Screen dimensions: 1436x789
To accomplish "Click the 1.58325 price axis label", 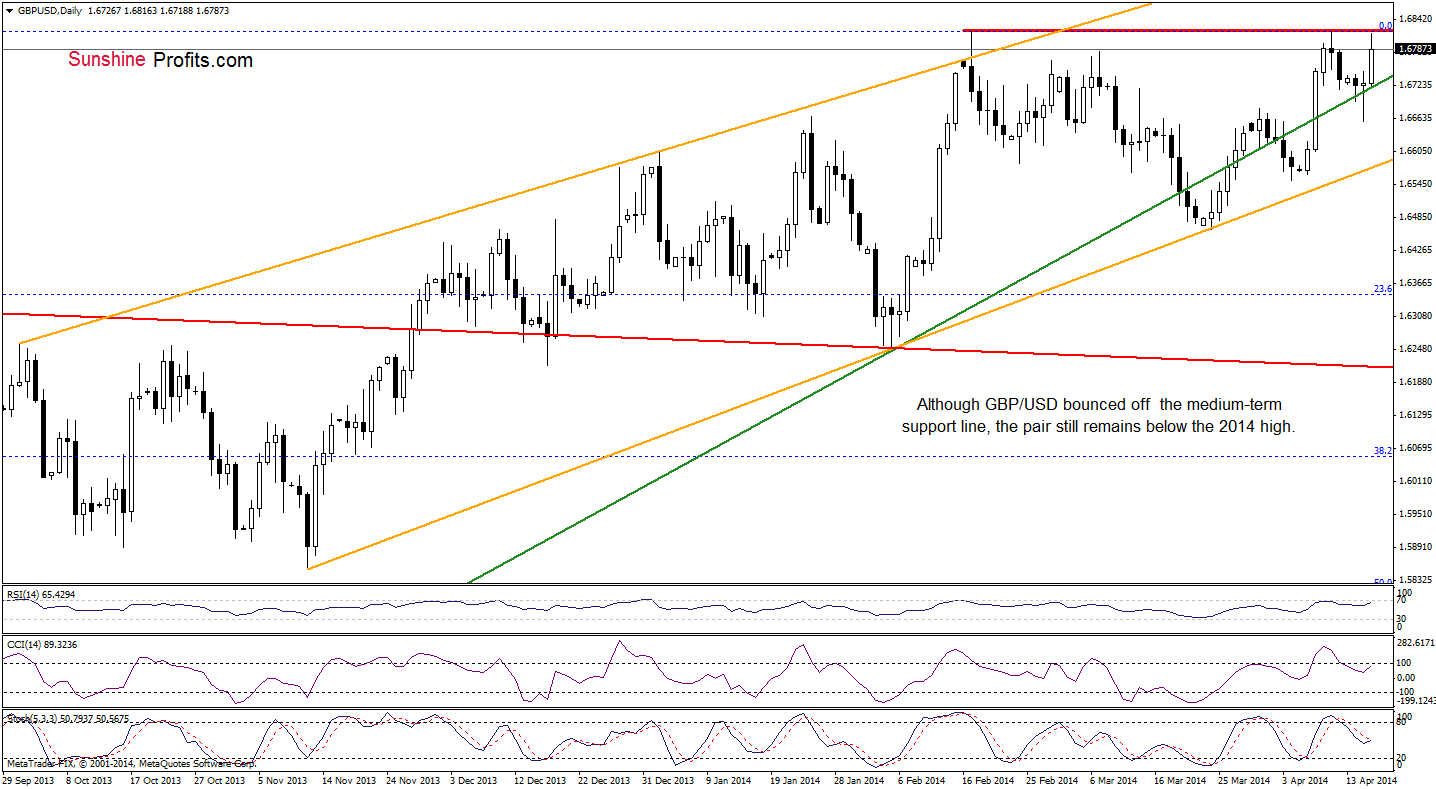I will 1414,580.
